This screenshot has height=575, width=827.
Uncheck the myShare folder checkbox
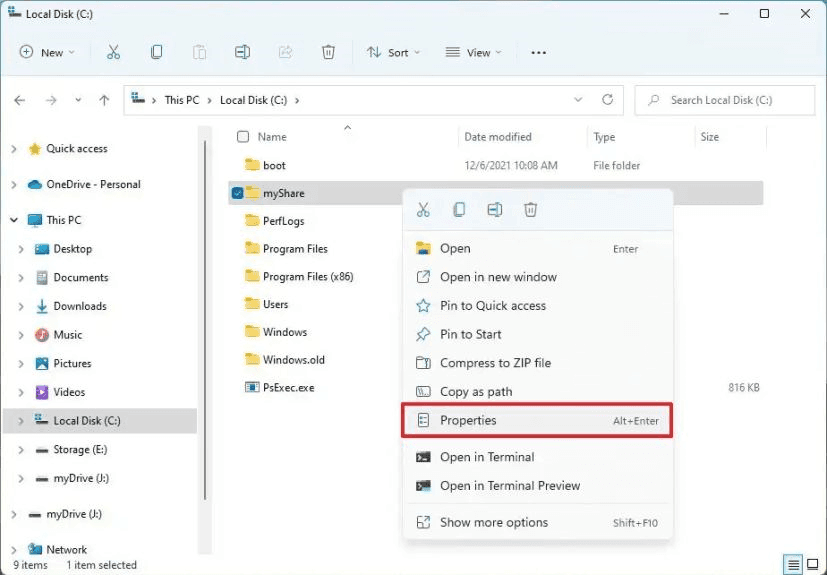(237, 193)
